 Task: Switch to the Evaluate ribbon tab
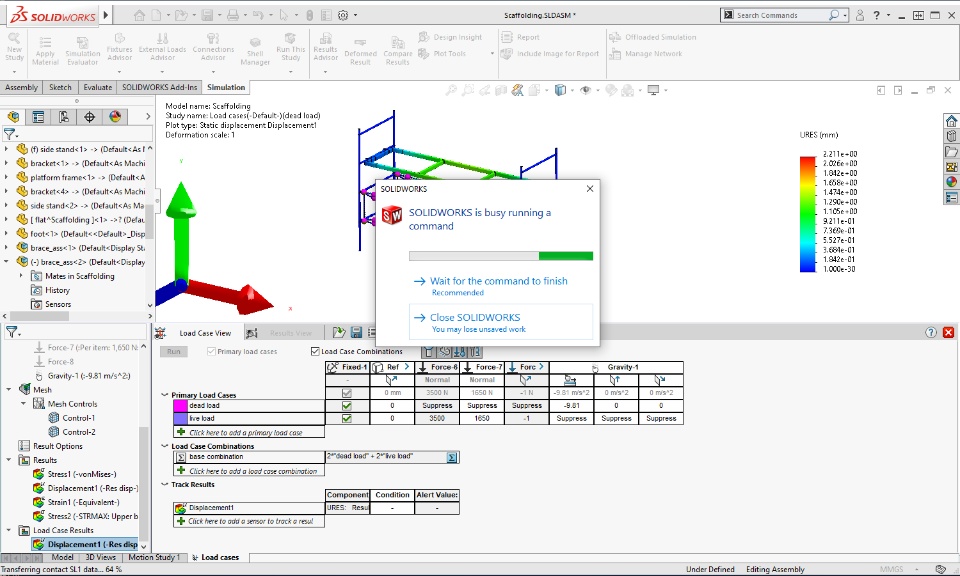point(98,88)
